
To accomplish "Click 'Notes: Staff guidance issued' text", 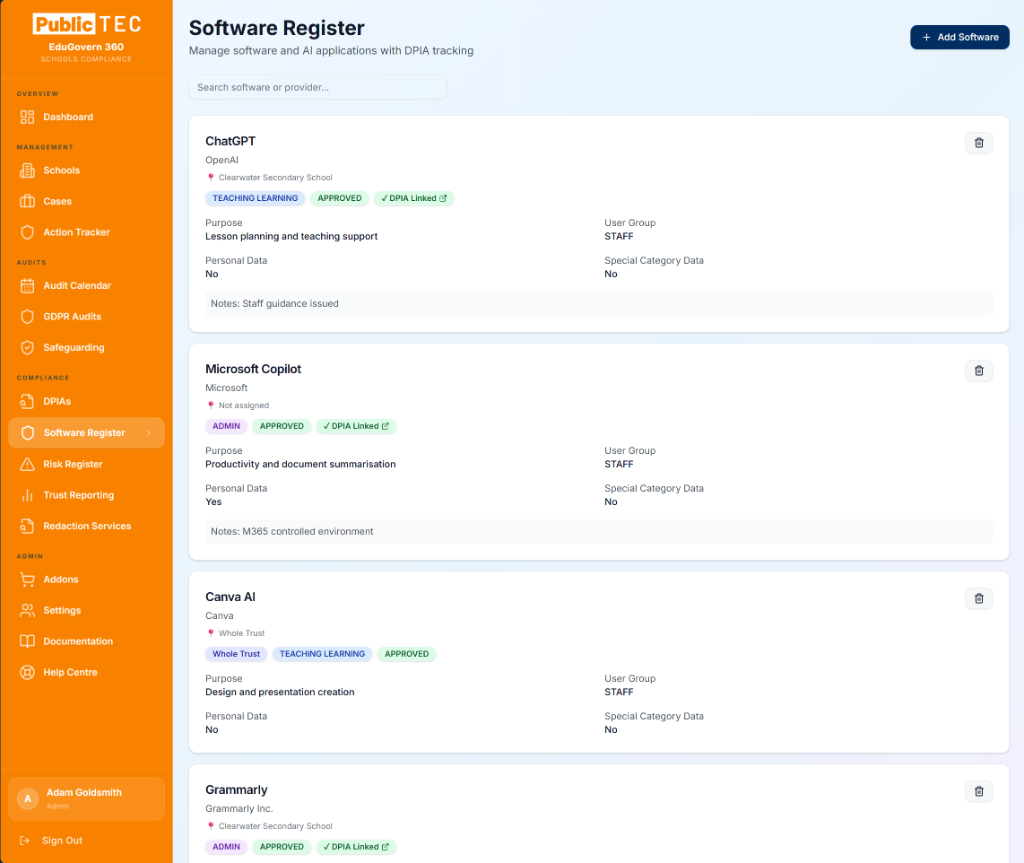I will pyautogui.click(x=274, y=304).
